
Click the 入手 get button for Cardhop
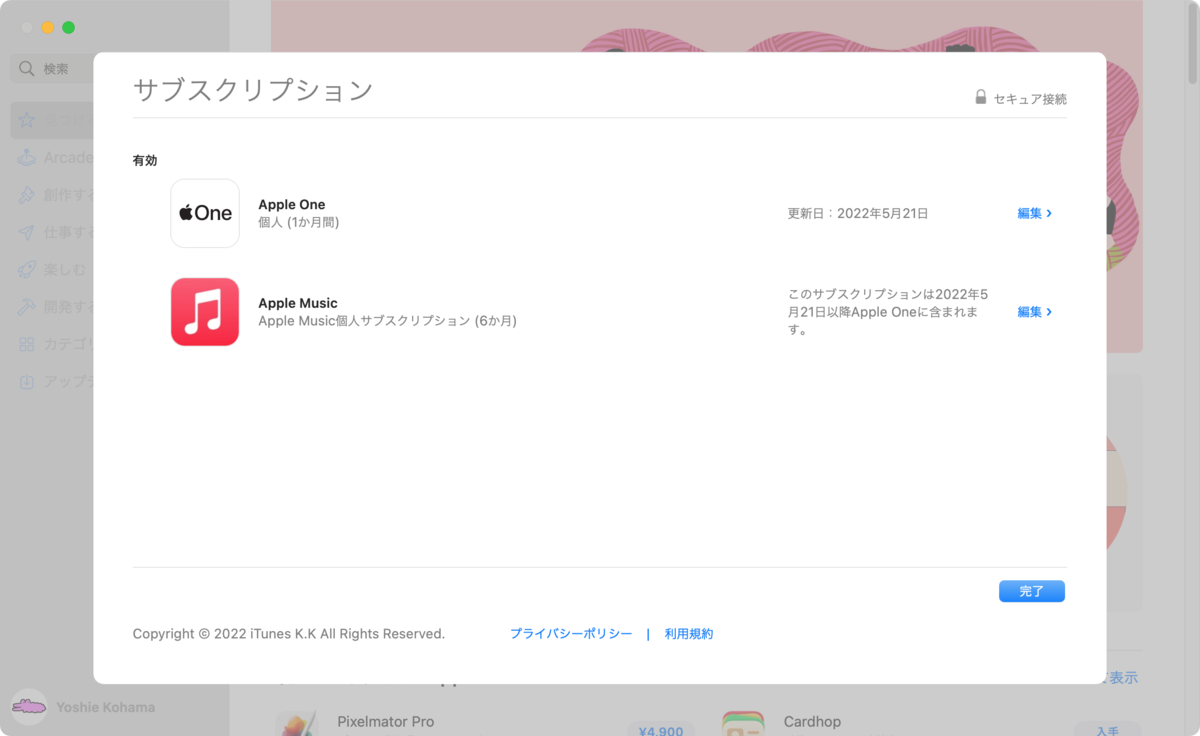pos(1108,730)
